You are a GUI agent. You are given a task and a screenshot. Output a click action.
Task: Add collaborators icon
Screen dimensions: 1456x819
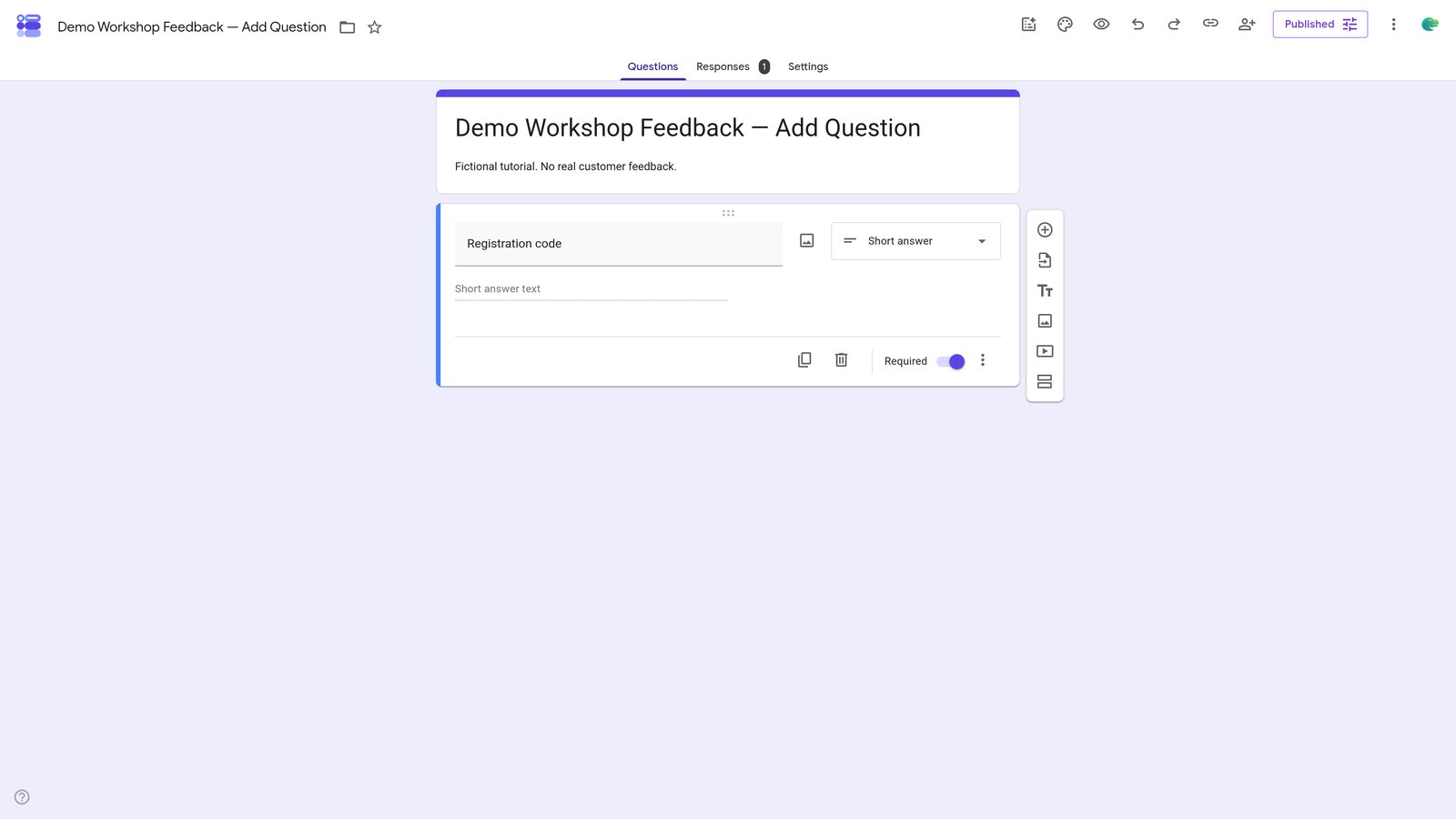tap(1247, 25)
